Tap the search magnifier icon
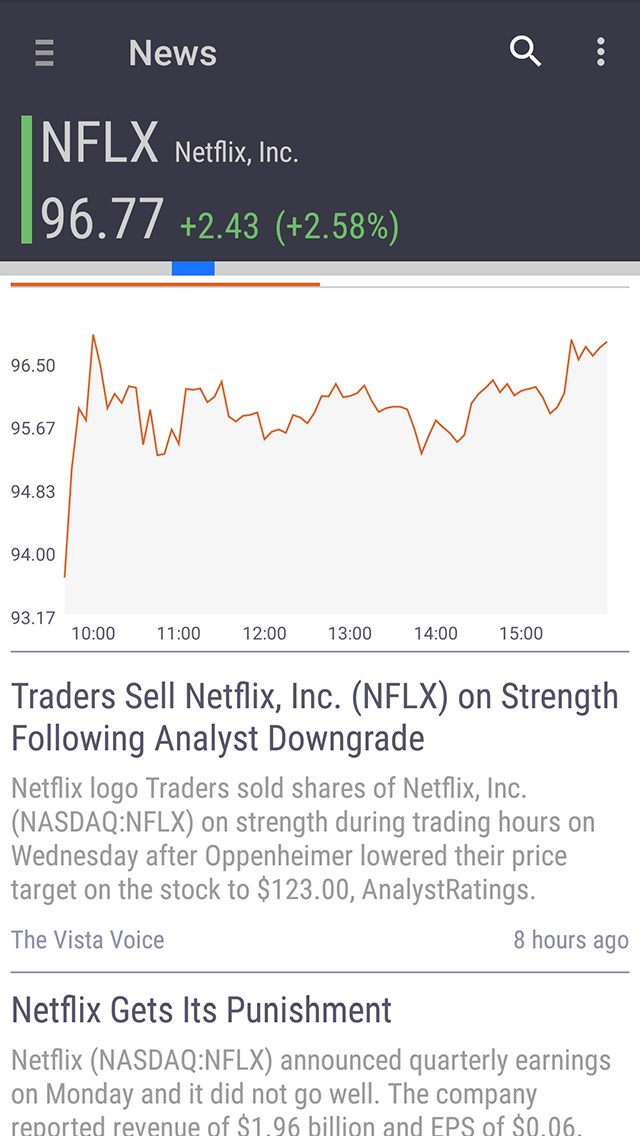640x1136 pixels. click(525, 51)
